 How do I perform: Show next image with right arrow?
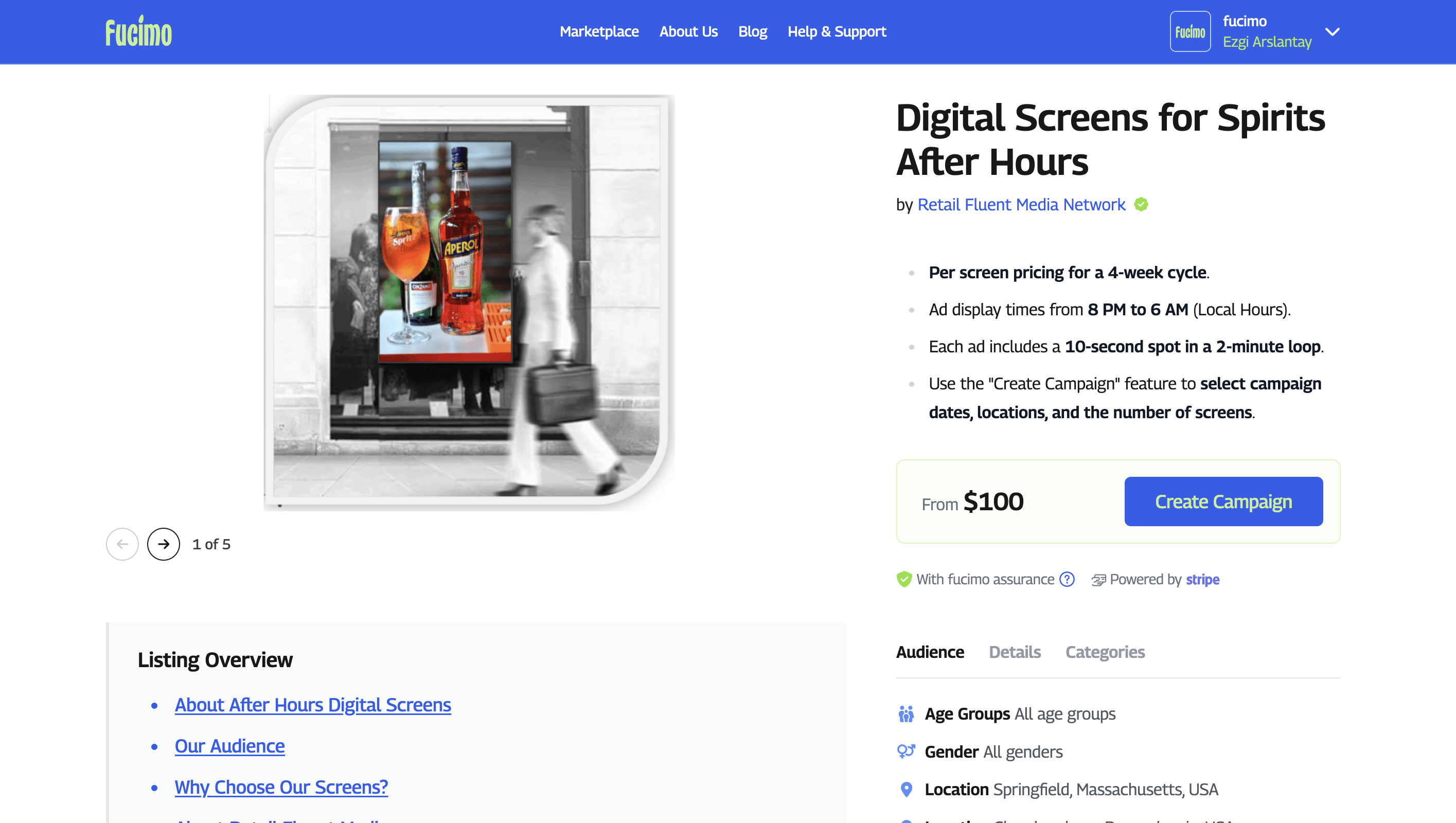point(163,544)
